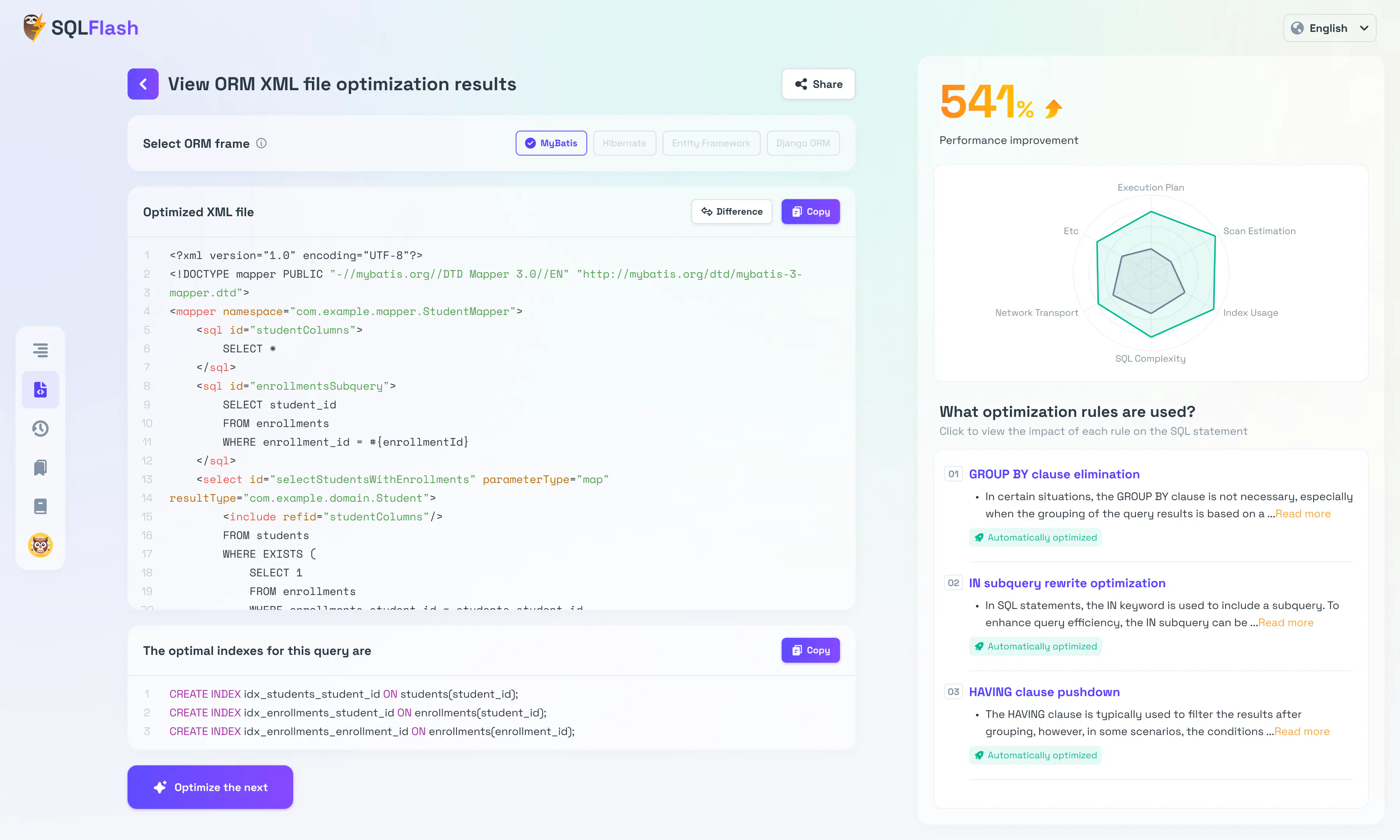This screenshot has width=1400, height=840.
Task: Select the Hibernate ORM frame
Action: 624,143
